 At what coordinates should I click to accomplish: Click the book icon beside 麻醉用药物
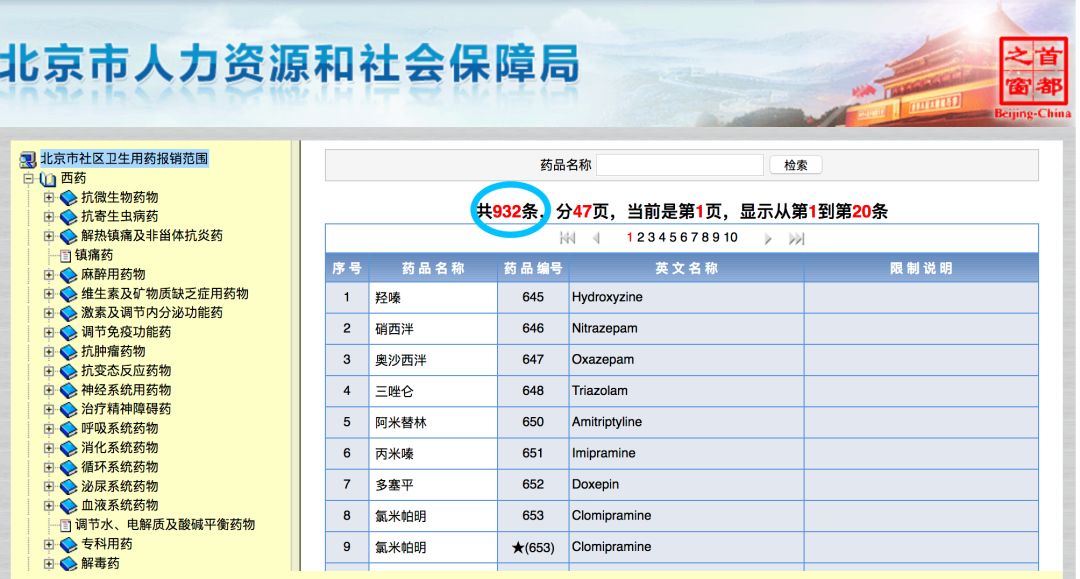coord(68,275)
